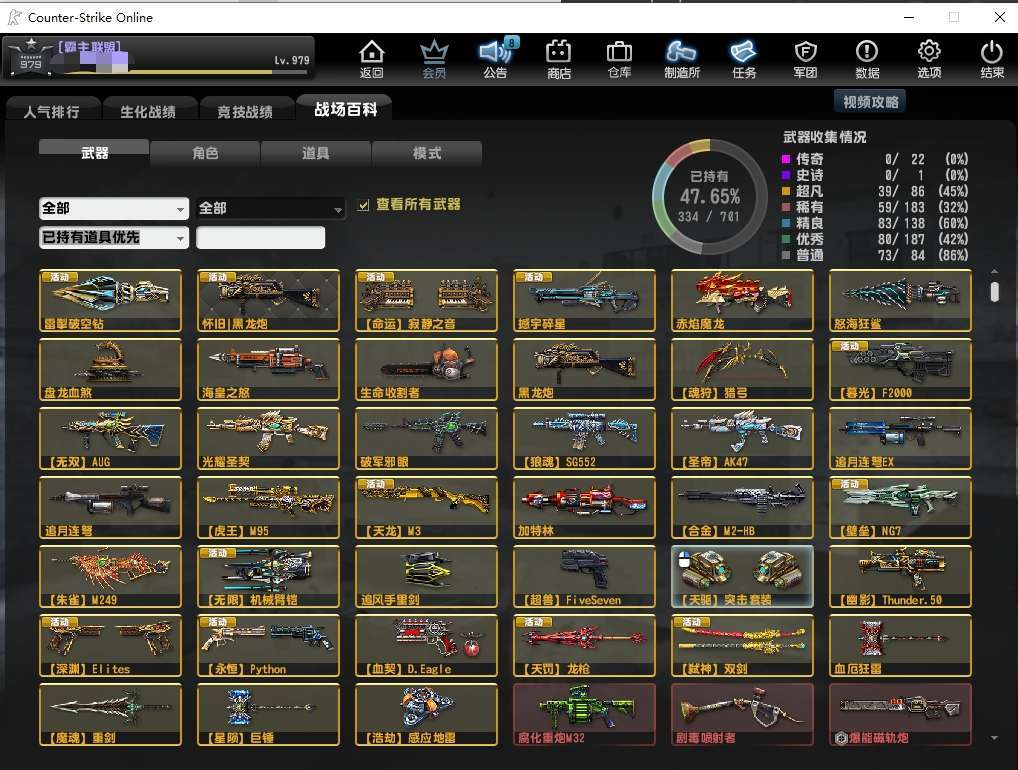Select the 模式 sub-tab
This screenshot has width=1018, height=770.
(x=427, y=153)
